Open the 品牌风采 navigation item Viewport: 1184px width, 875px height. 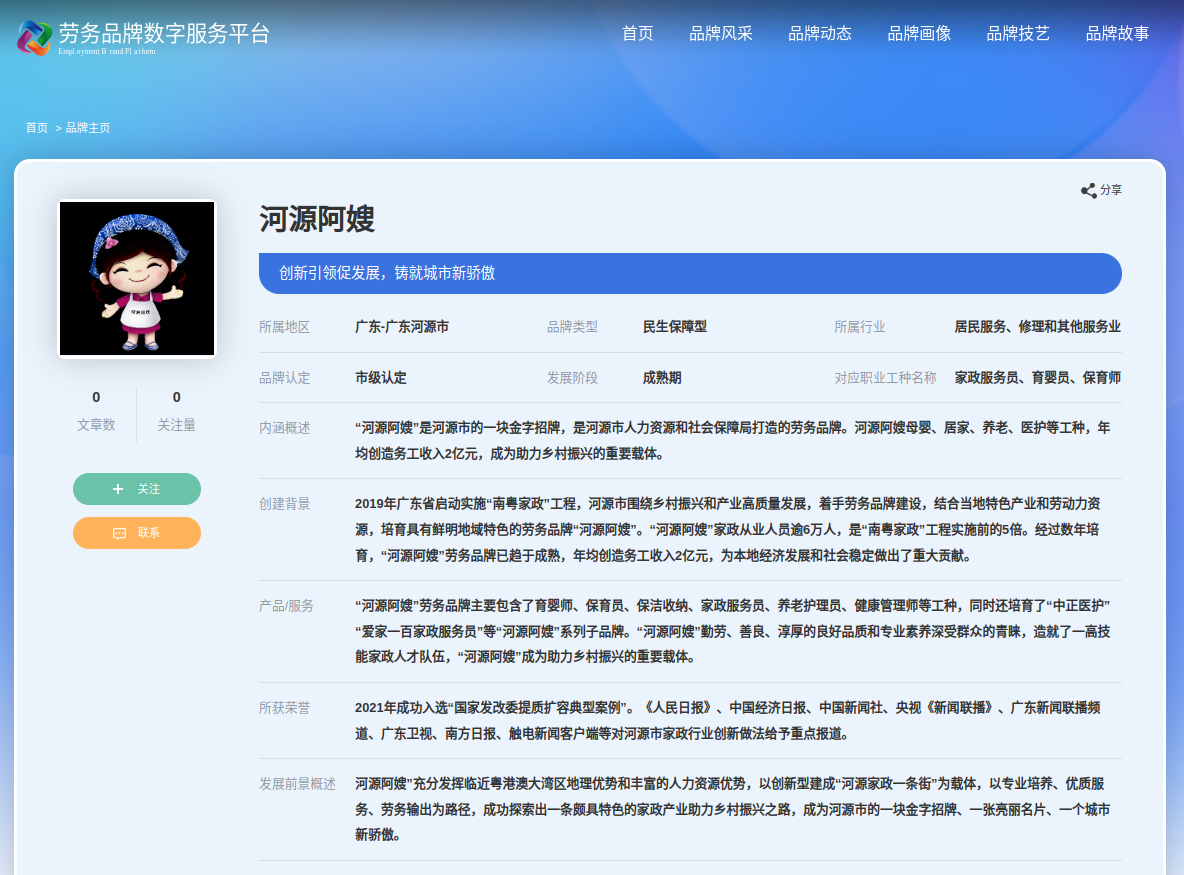tap(720, 33)
